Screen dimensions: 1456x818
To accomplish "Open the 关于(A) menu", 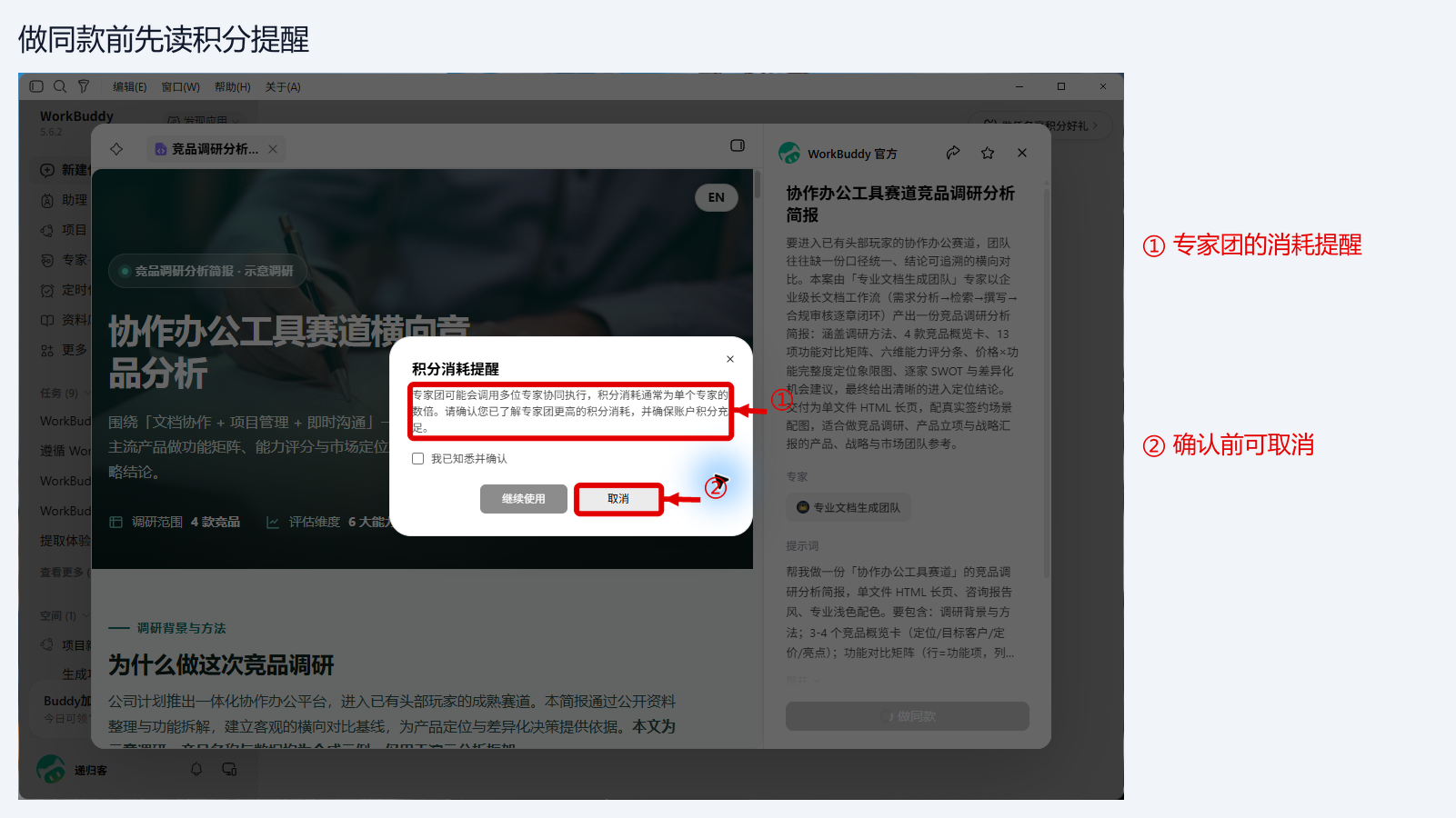I will (x=283, y=87).
